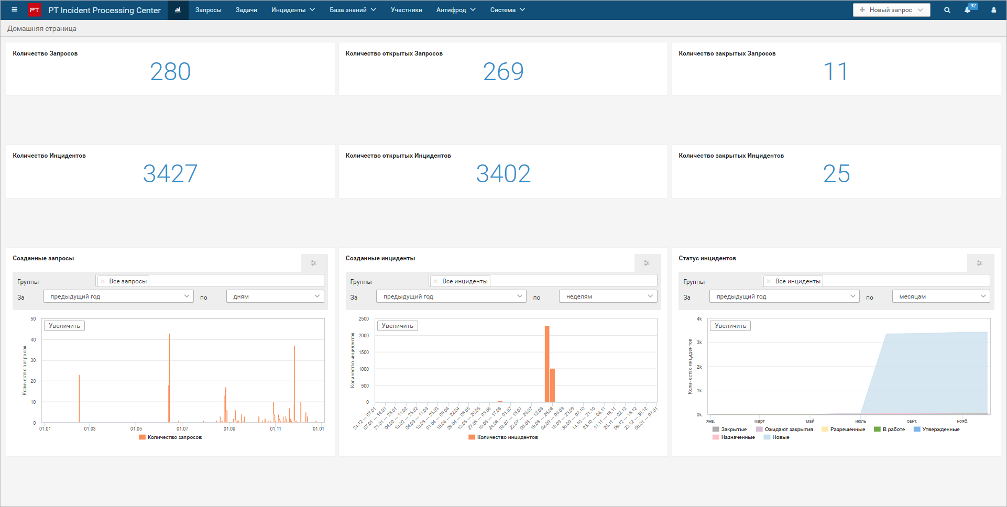Open period dropdown in Статус инцидентов

(x=784, y=296)
